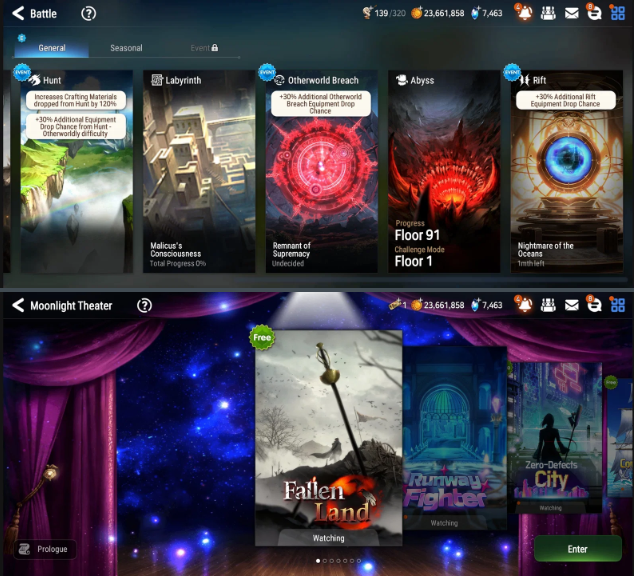Open notifications bell in Moonlight Theater

pyautogui.click(x=524, y=304)
